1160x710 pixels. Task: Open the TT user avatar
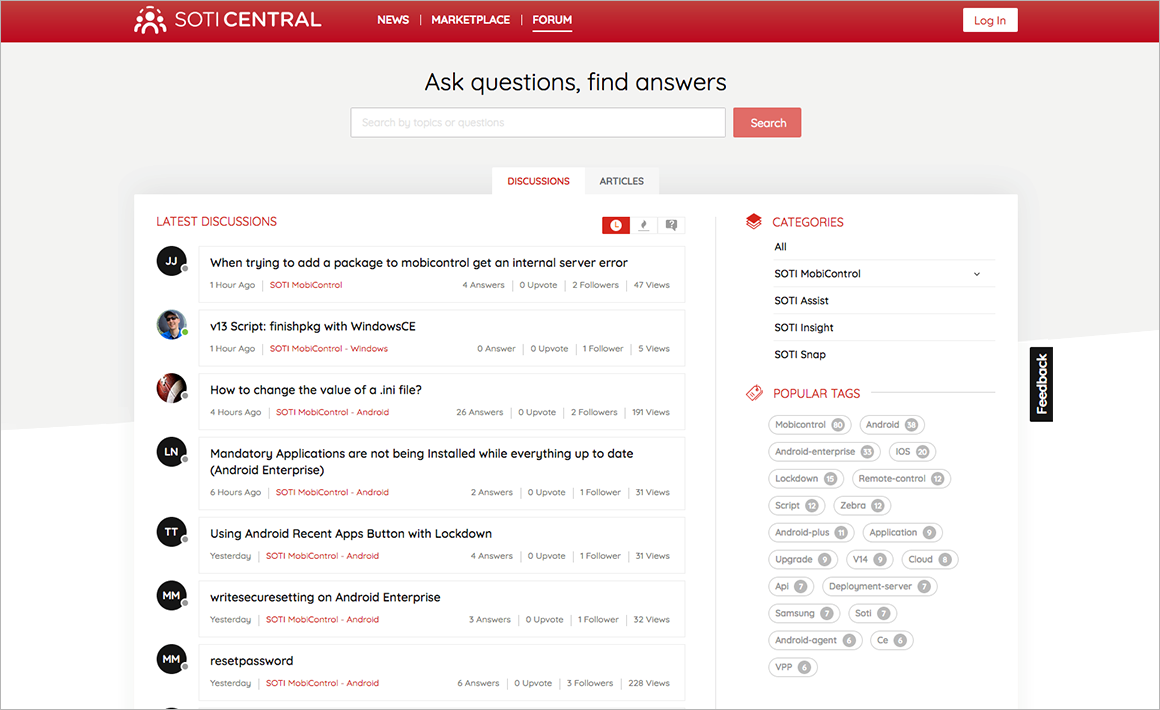pyautogui.click(x=172, y=532)
